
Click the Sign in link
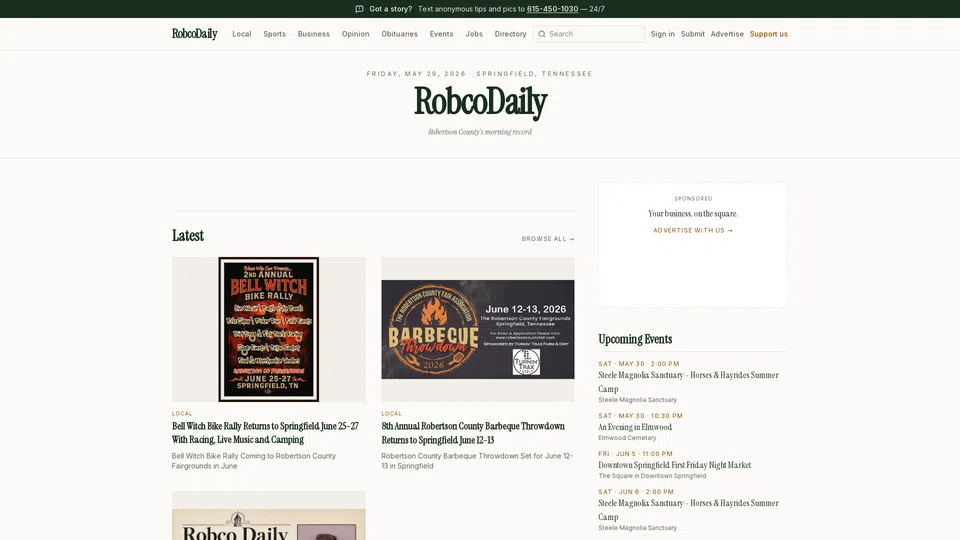[x=662, y=34]
